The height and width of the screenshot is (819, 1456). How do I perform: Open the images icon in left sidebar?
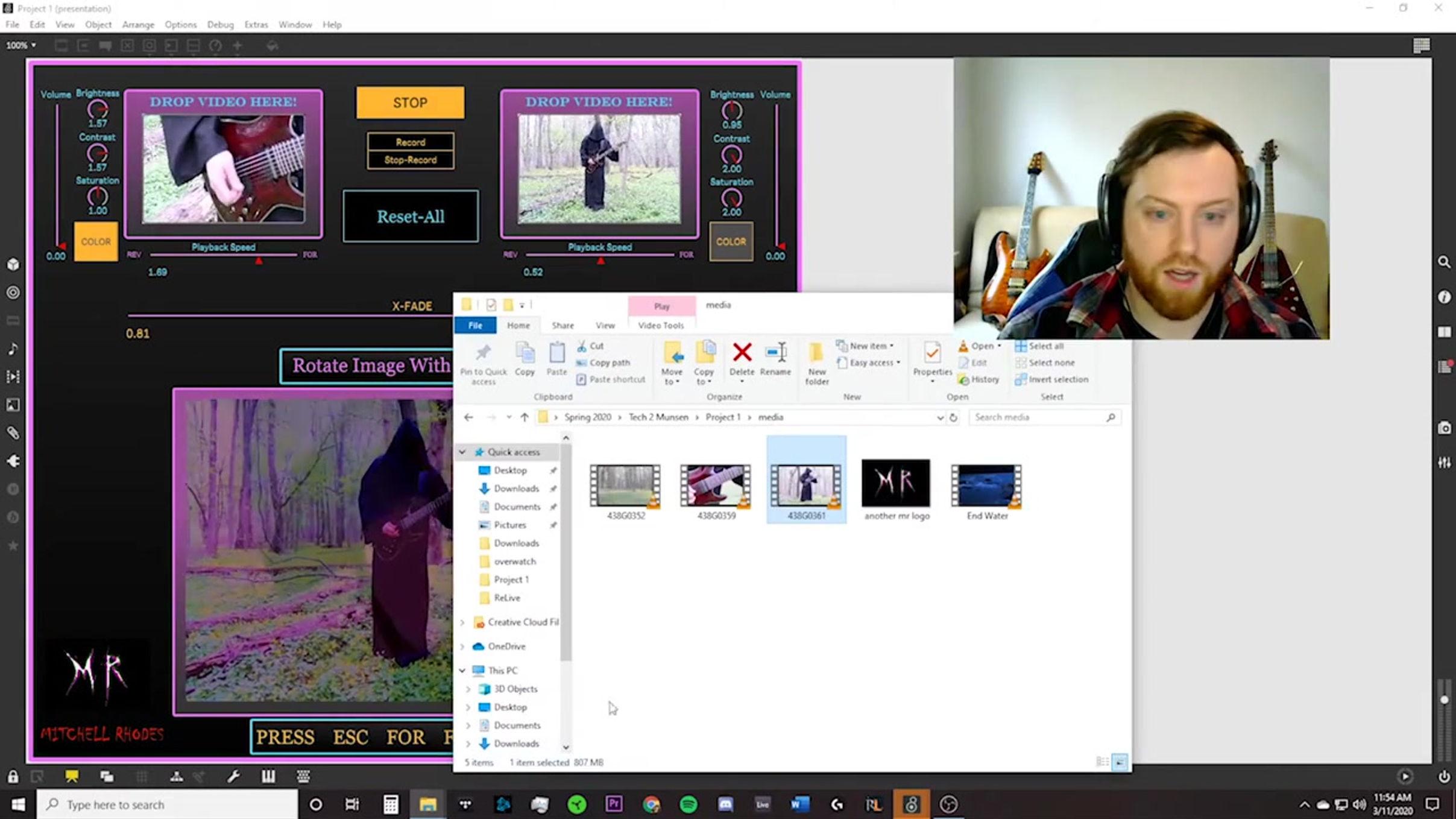coord(13,405)
